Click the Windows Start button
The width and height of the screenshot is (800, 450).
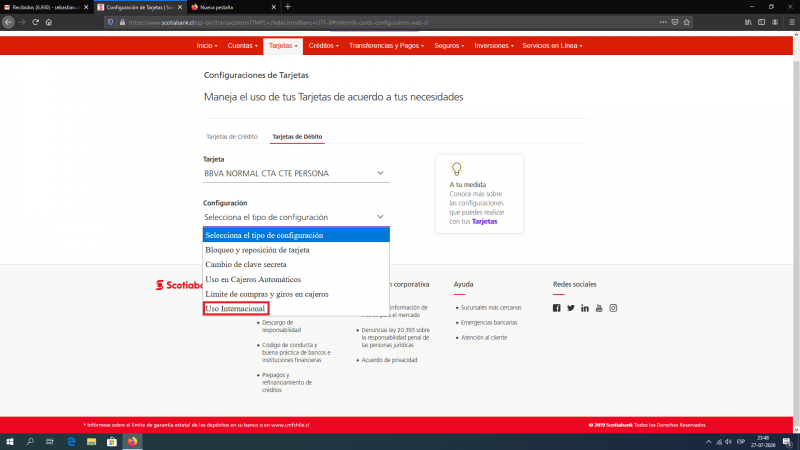pos(10,441)
